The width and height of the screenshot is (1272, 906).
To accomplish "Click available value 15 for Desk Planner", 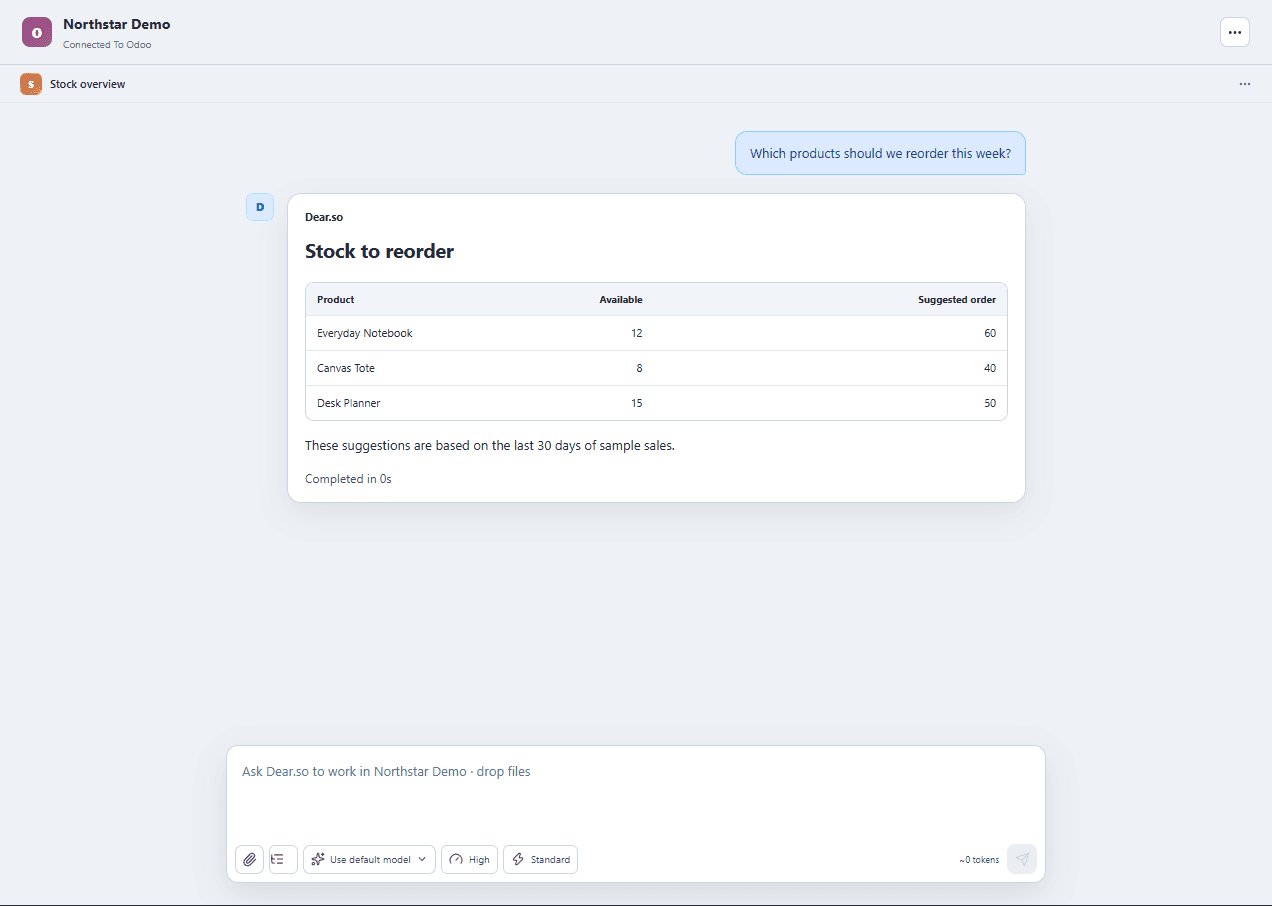I will coord(637,403).
